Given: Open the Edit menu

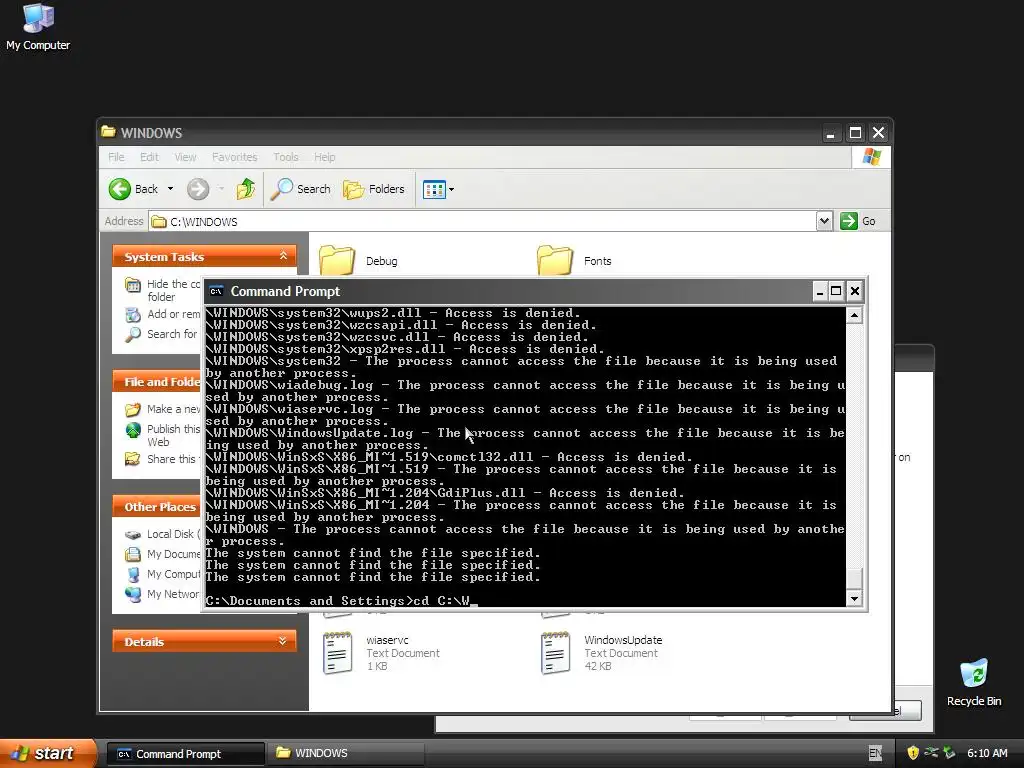Looking at the screenshot, I should coord(149,157).
